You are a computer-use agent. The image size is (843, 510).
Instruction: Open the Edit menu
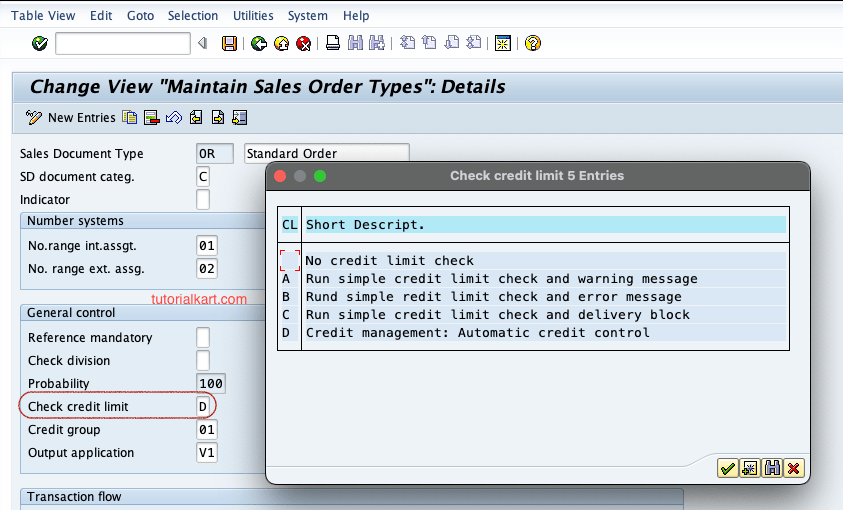pyautogui.click(x=101, y=16)
